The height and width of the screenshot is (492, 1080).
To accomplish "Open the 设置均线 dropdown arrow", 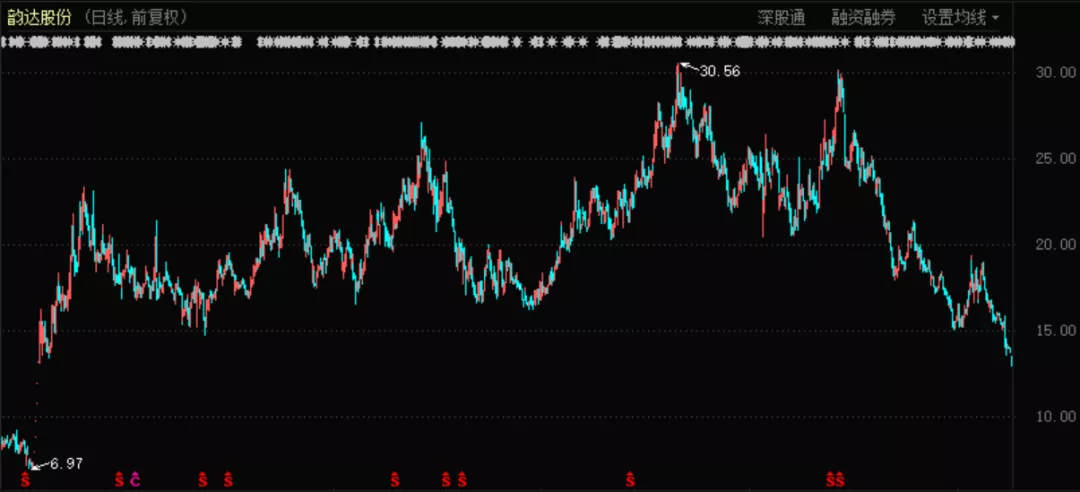I will (996, 17).
